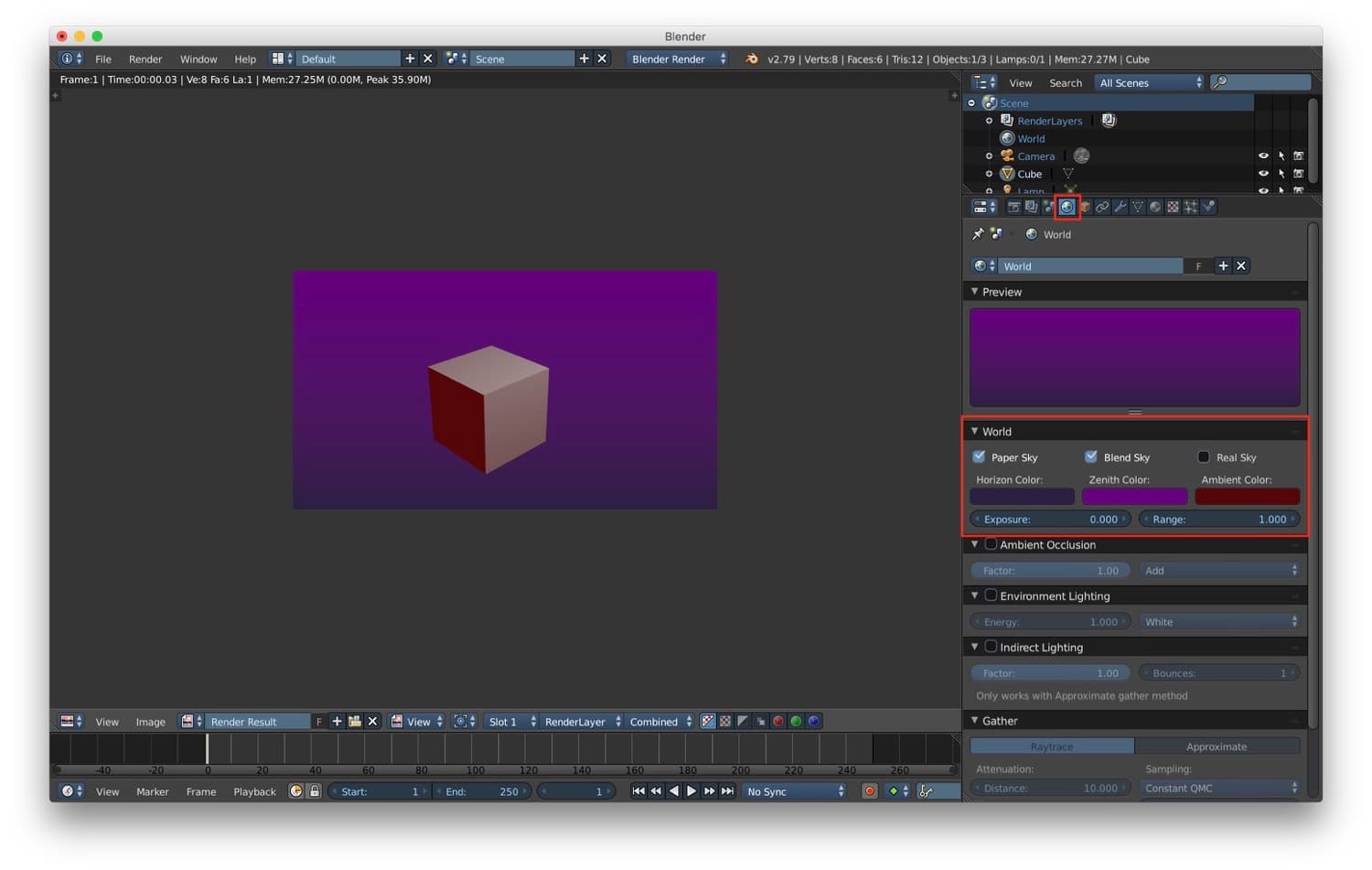The height and width of the screenshot is (870, 1372).
Task: Open the Render menu
Action: (x=145, y=59)
